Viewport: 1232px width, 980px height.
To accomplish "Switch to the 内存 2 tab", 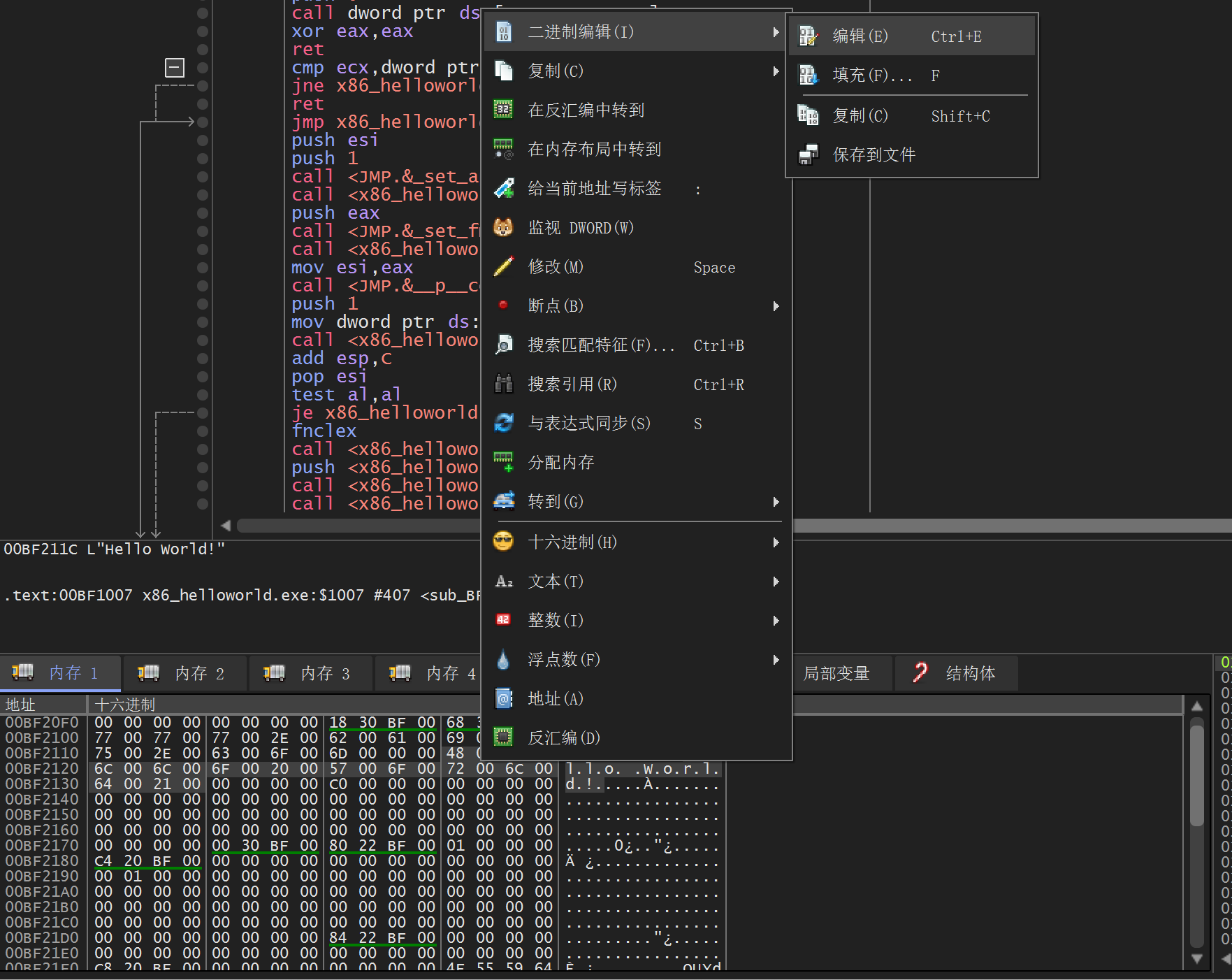I will tap(184, 673).
